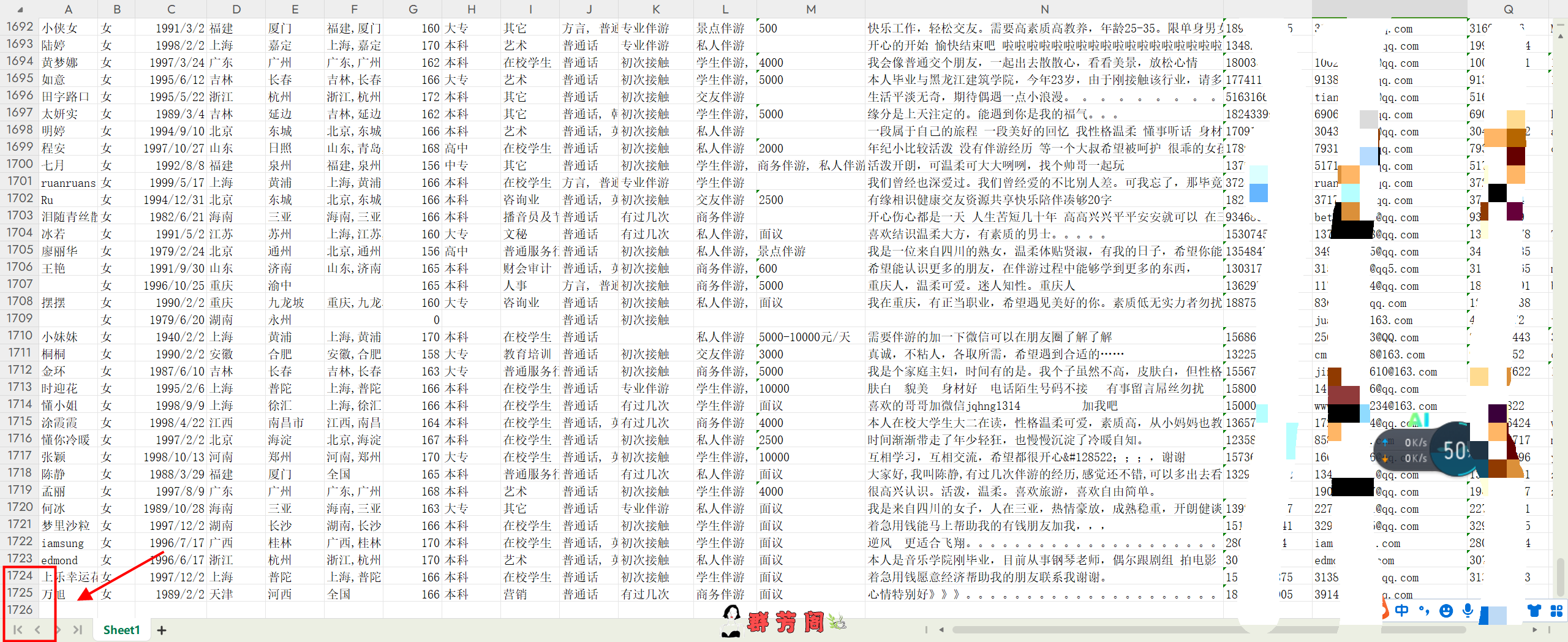Open IME skin settings shirt icon
The height and width of the screenshot is (642, 1568).
tap(1534, 610)
